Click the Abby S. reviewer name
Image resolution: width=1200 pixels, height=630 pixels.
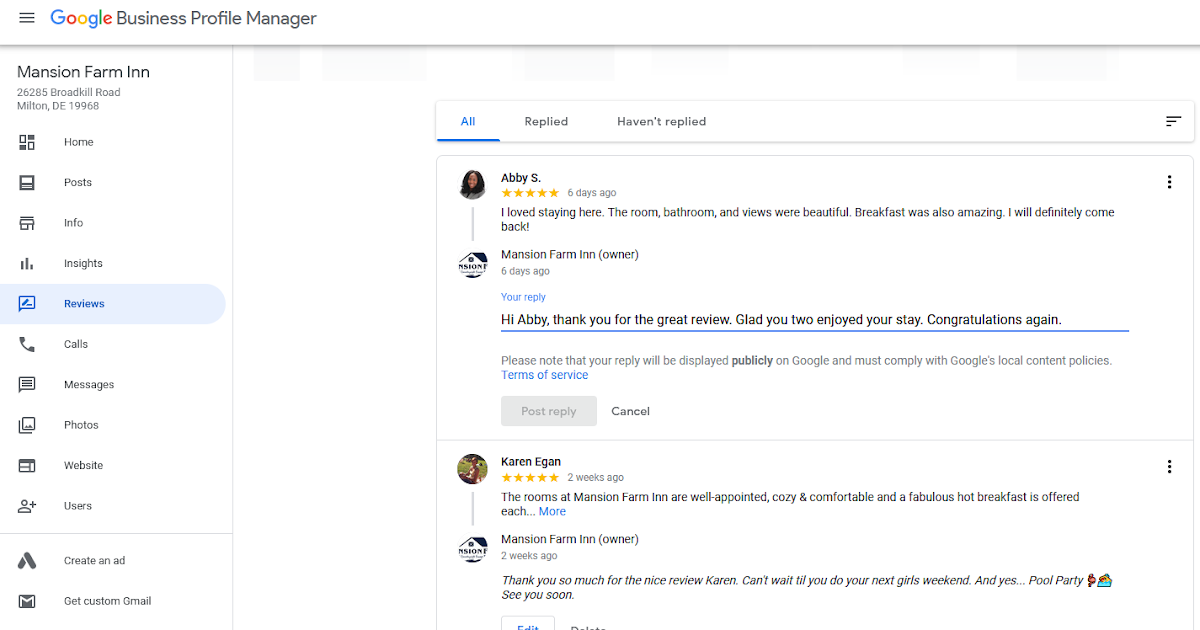pos(521,178)
